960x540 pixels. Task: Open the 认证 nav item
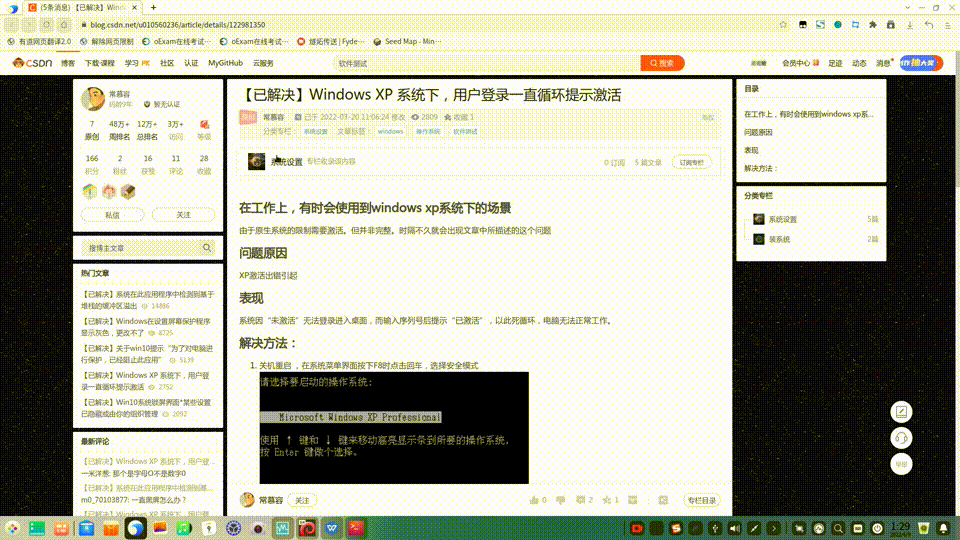point(191,63)
